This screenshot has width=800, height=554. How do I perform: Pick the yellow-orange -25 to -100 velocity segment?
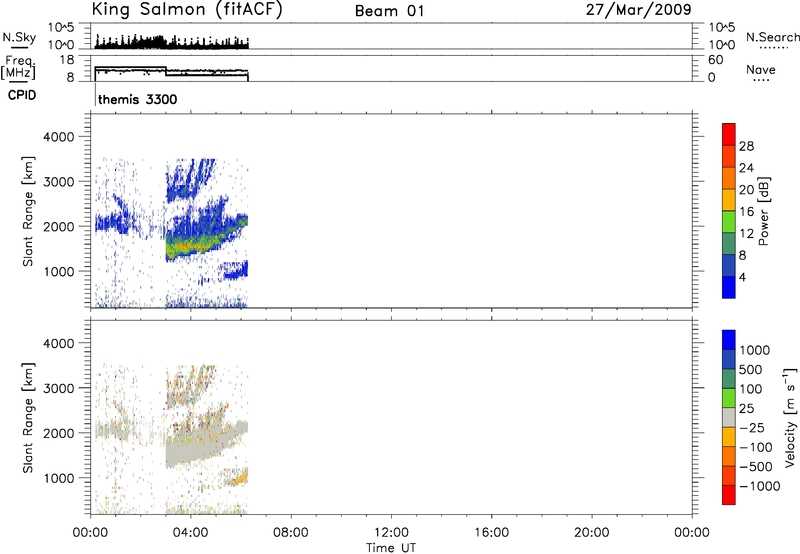point(729,437)
